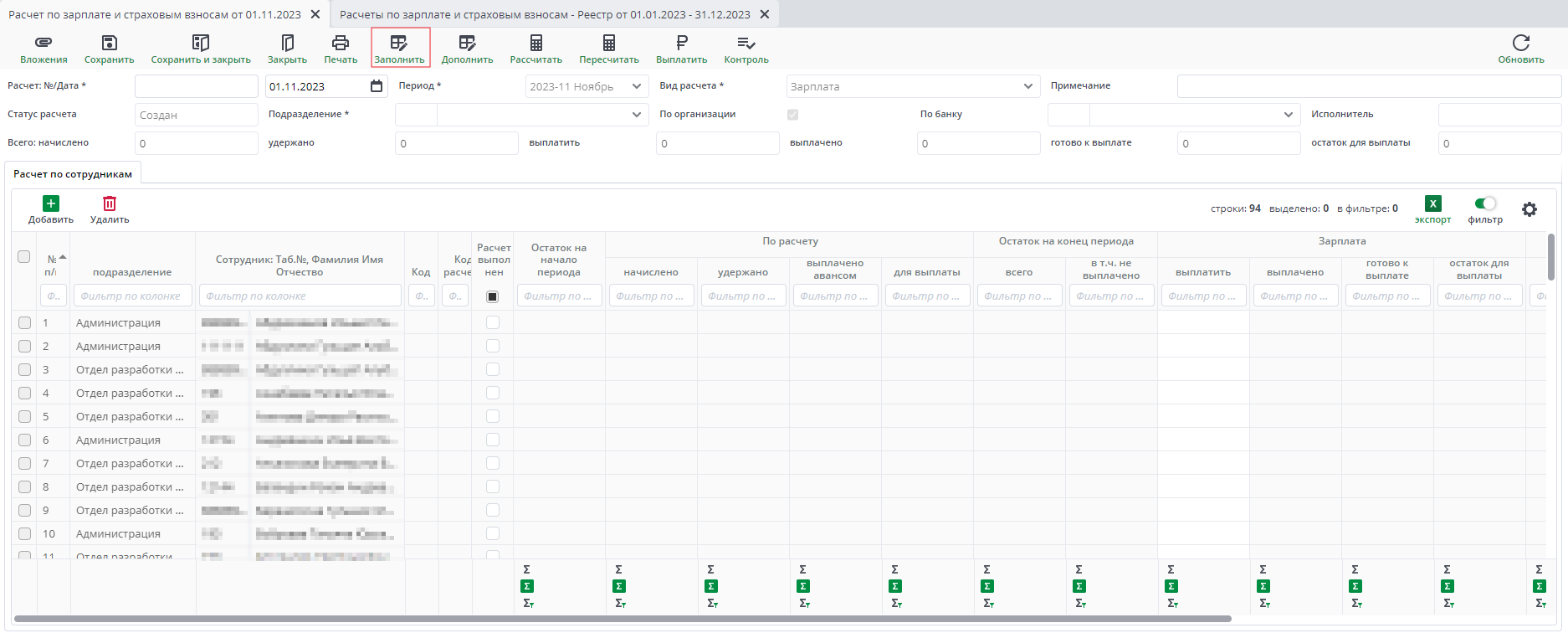Tick the select-all checkbox in table header
The image size is (1568, 633).
pos(24,257)
